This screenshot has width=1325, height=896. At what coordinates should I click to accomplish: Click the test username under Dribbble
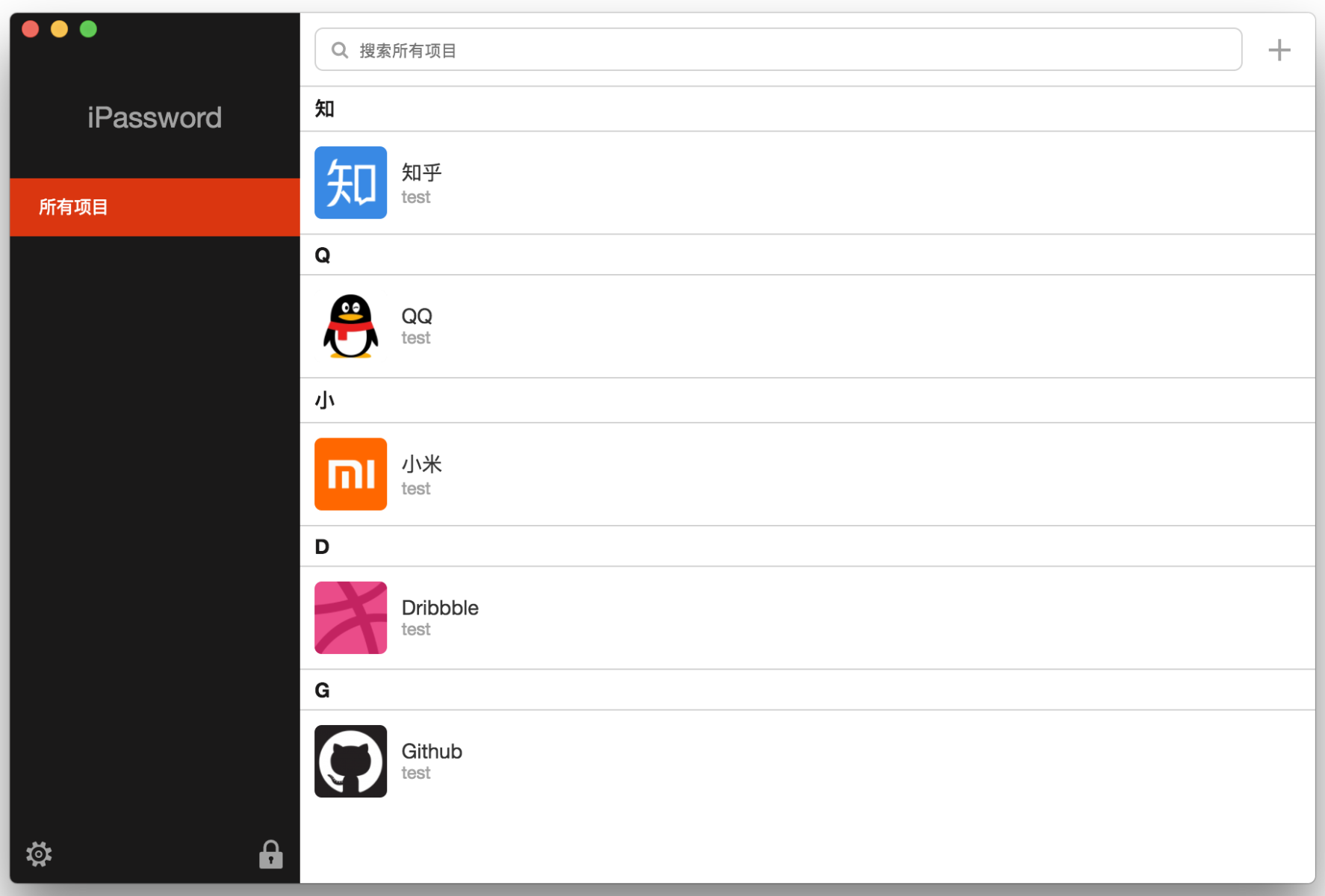tap(416, 629)
